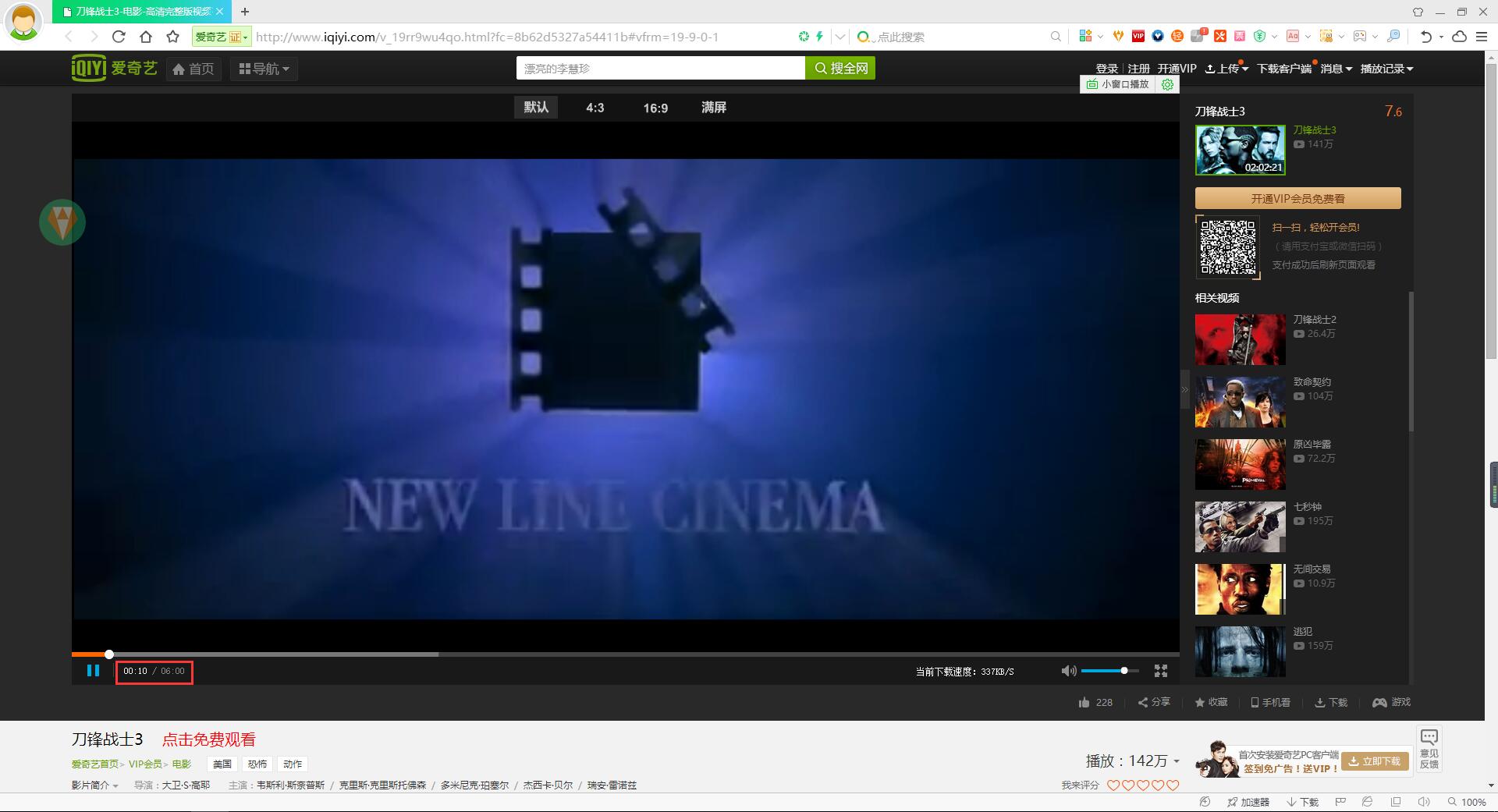The image size is (1498, 812).
Task: Expand the 影片简介 movie description
Action: pos(94,785)
